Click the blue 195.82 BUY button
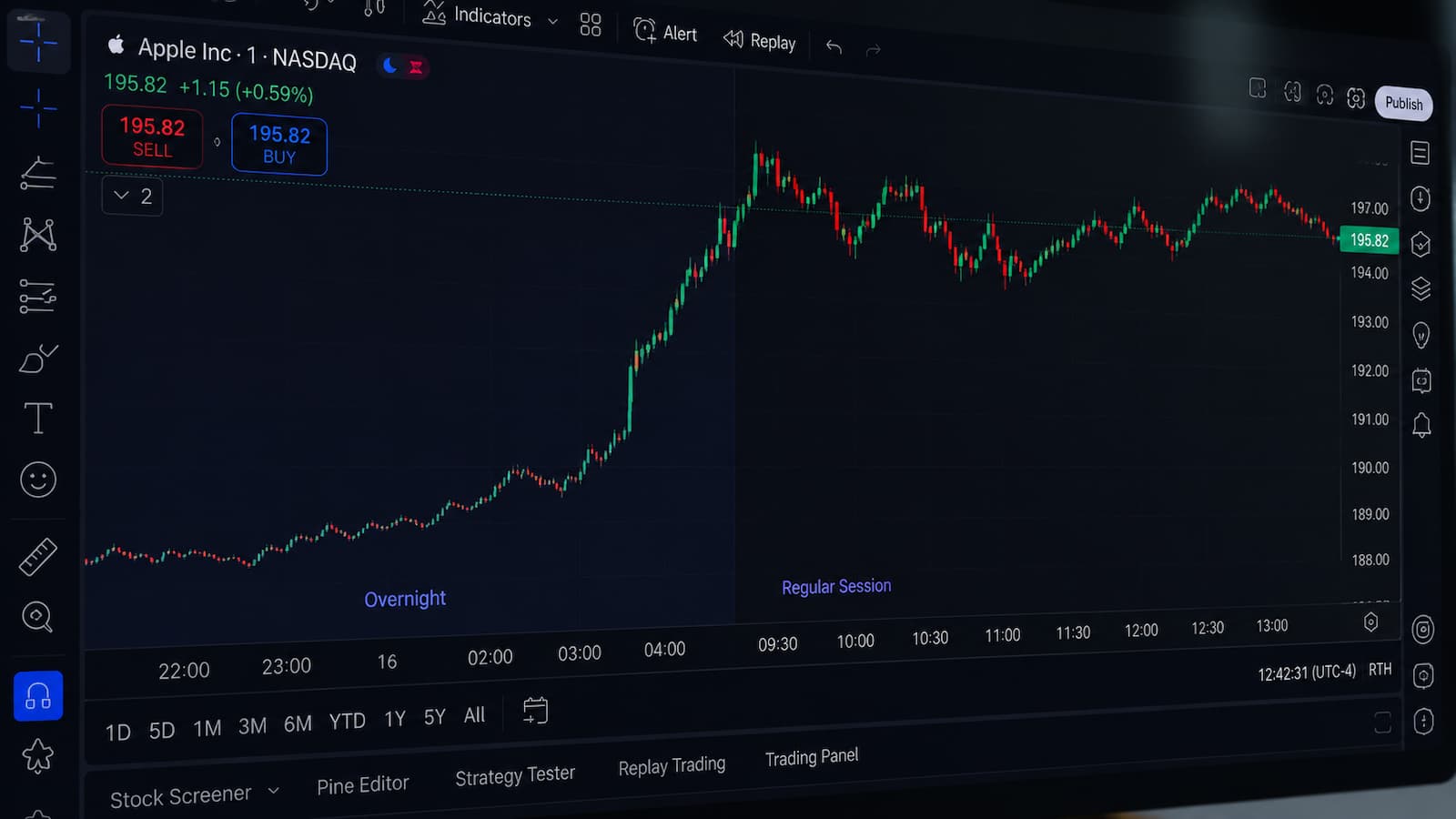This screenshot has width=1456, height=819. (x=279, y=145)
